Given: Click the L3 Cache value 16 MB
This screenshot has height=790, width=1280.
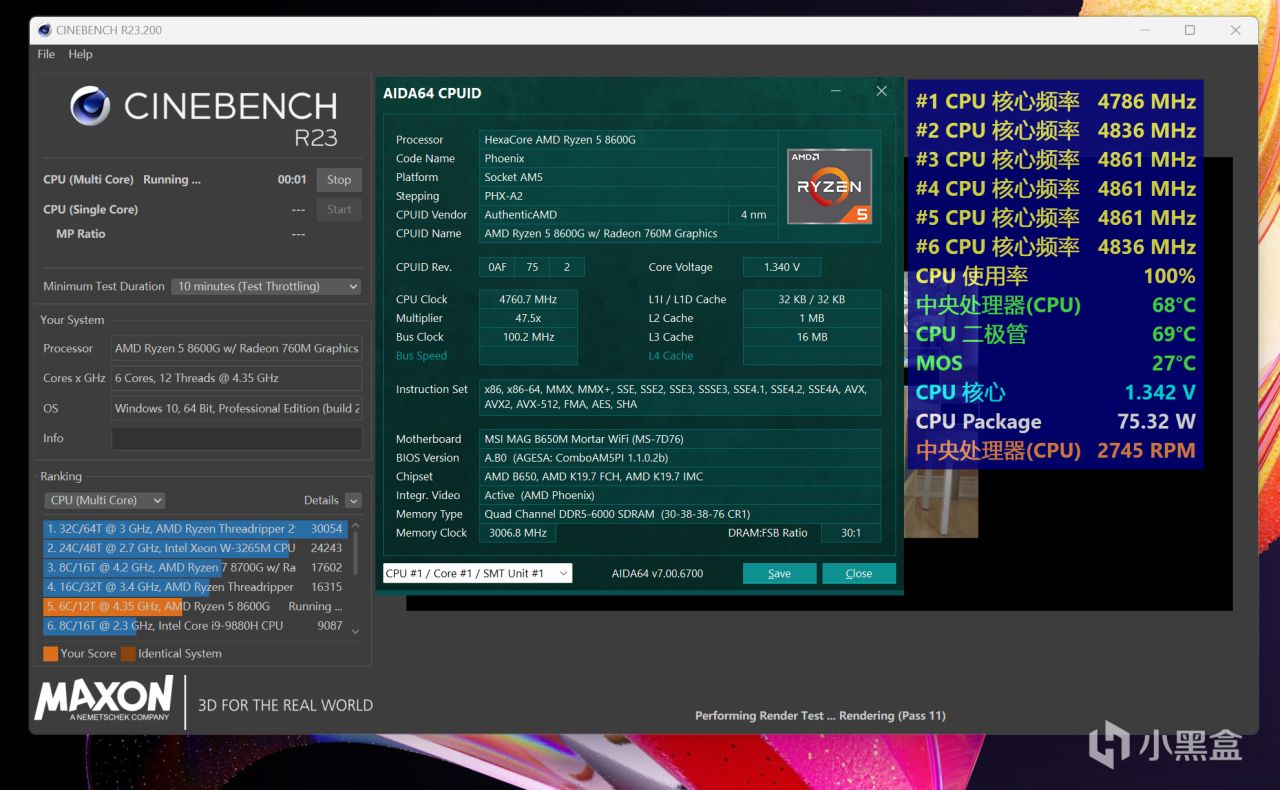Looking at the screenshot, I should coord(812,337).
